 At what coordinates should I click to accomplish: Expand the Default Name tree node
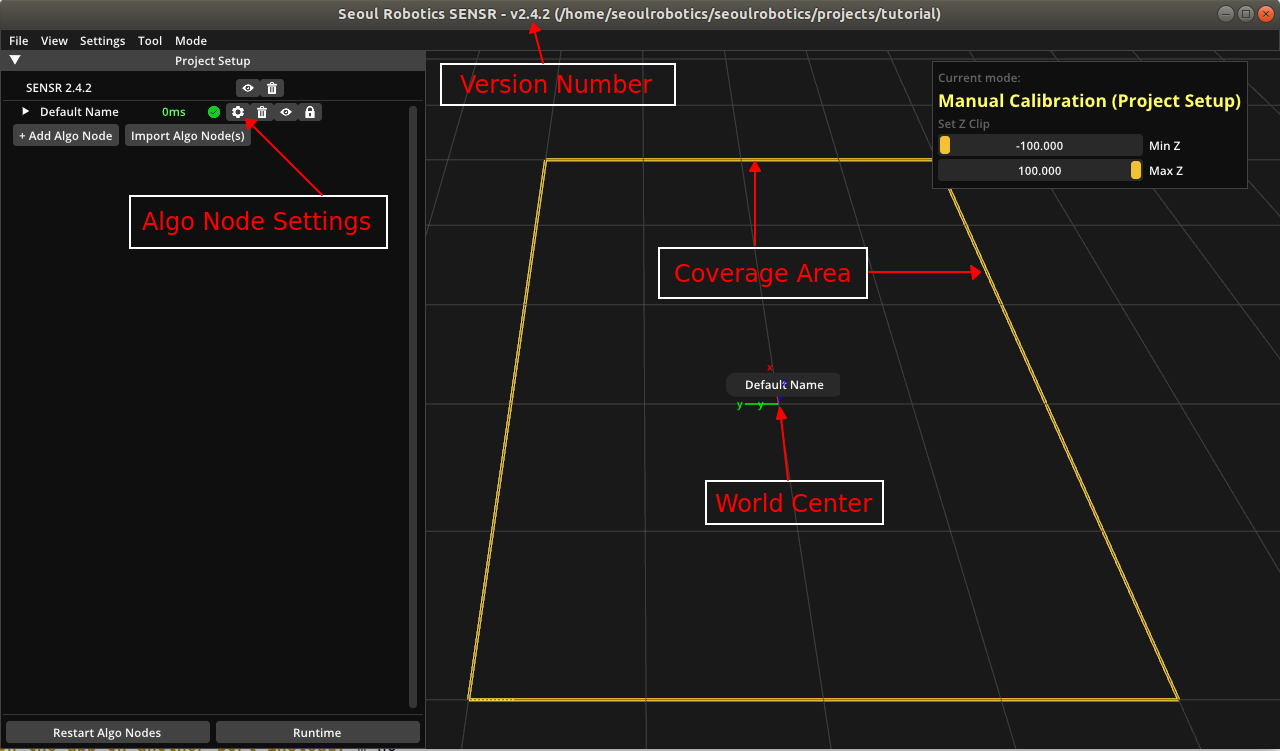click(26, 111)
